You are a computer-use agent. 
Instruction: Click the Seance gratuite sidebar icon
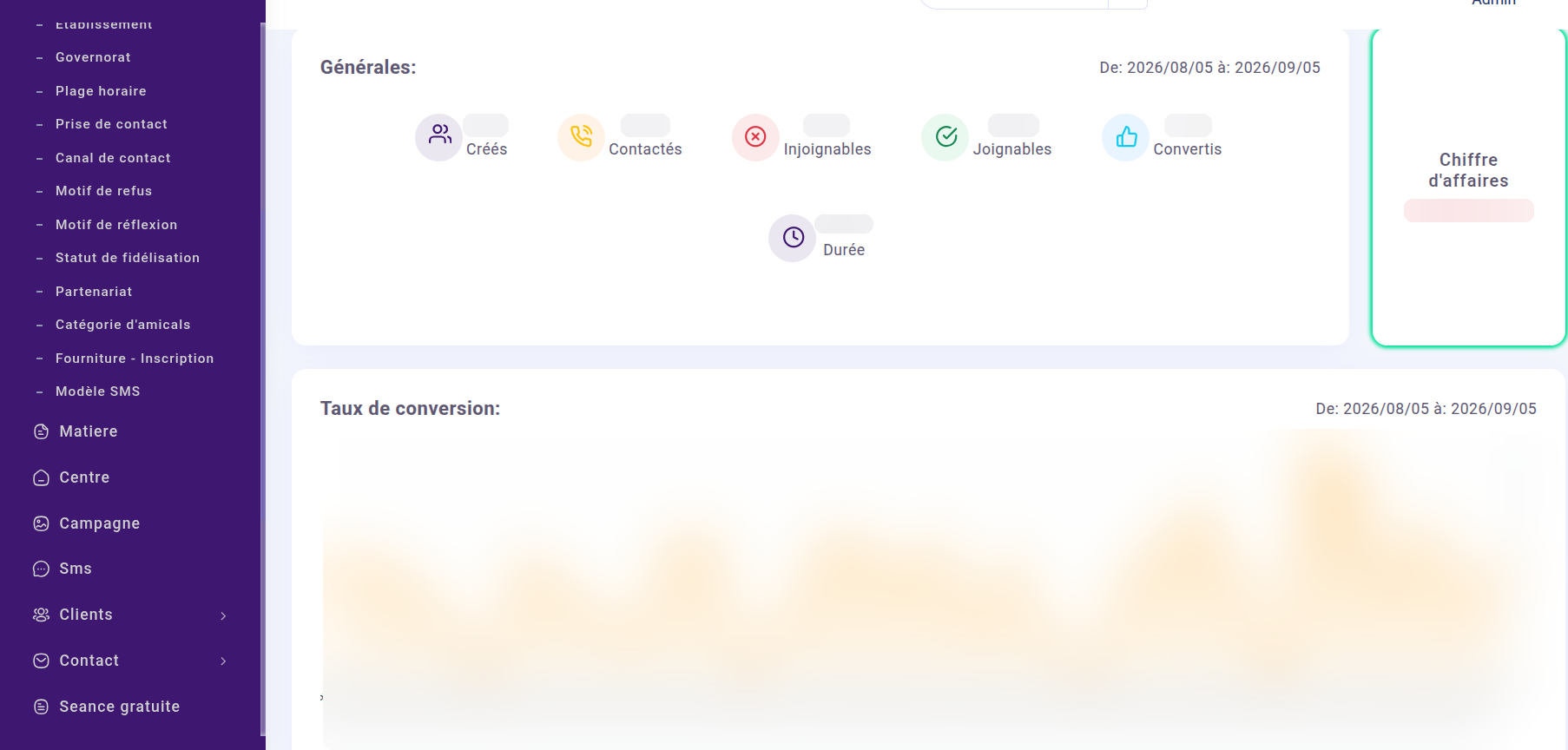coord(41,707)
